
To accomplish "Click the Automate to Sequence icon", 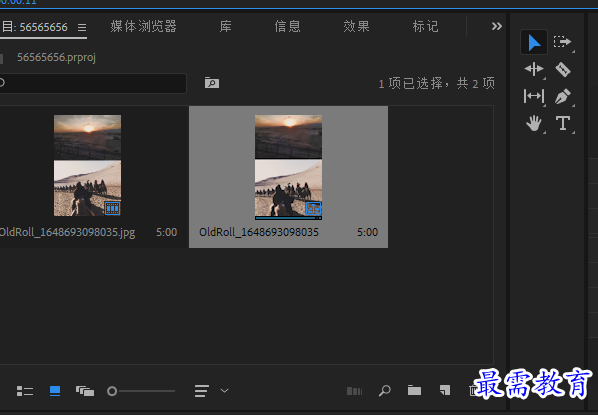I will click(x=354, y=391).
